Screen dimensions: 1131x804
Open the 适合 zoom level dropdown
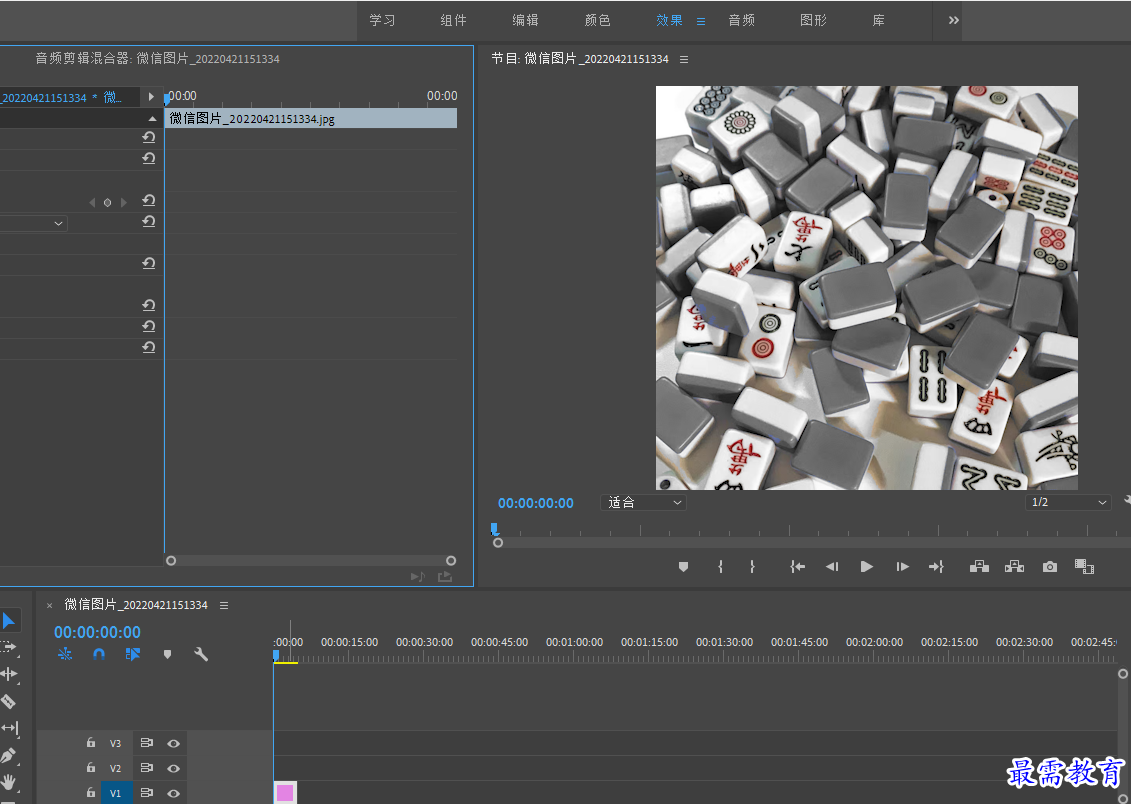643,503
